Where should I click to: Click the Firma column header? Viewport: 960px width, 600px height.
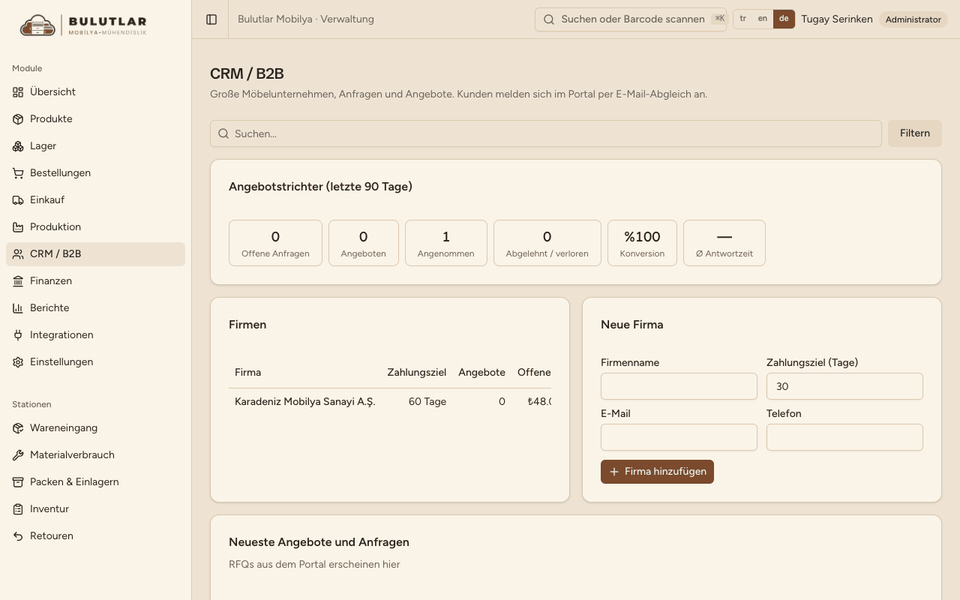coord(247,372)
